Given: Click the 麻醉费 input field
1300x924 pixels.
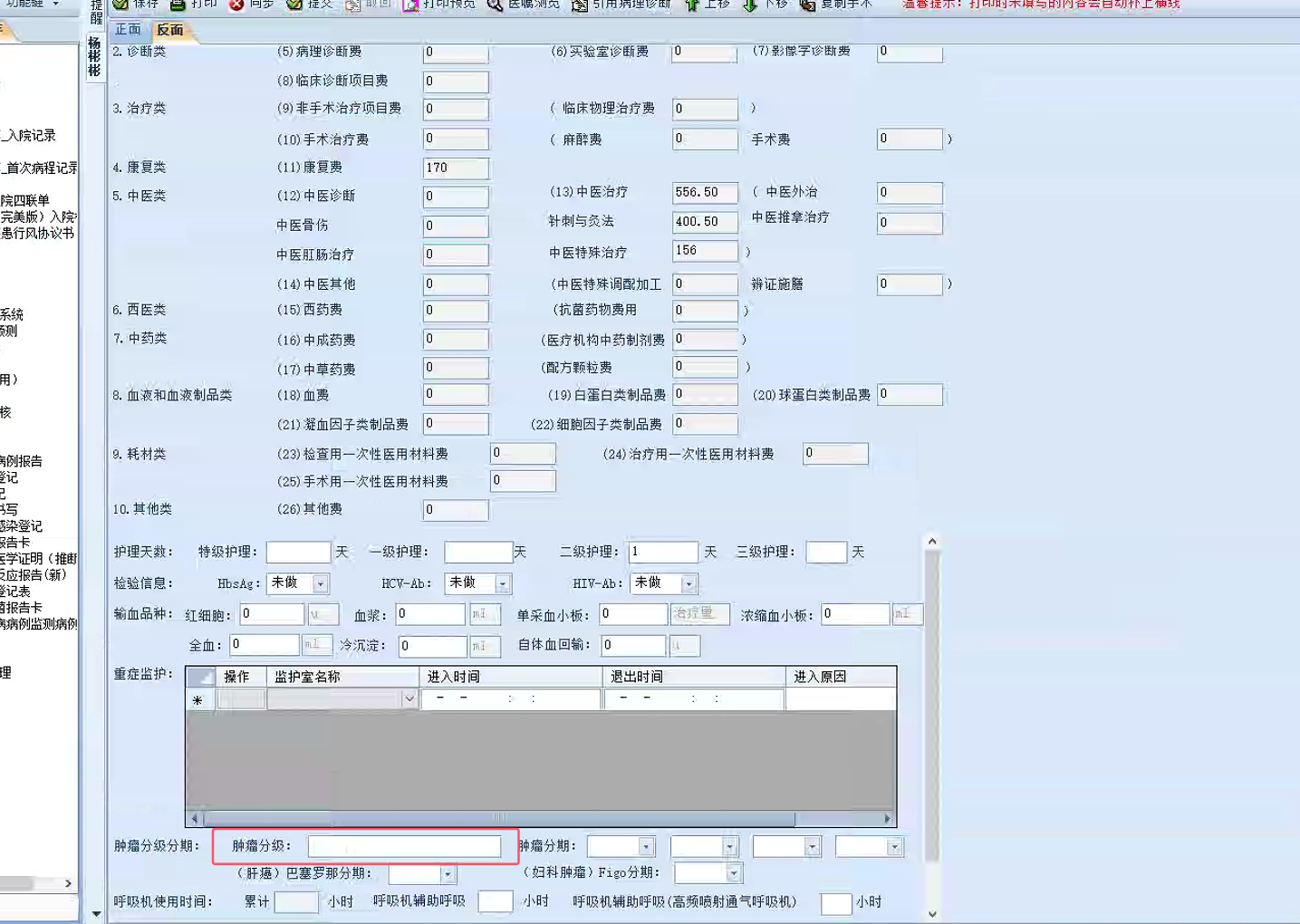Looking at the screenshot, I should (x=705, y=139).
